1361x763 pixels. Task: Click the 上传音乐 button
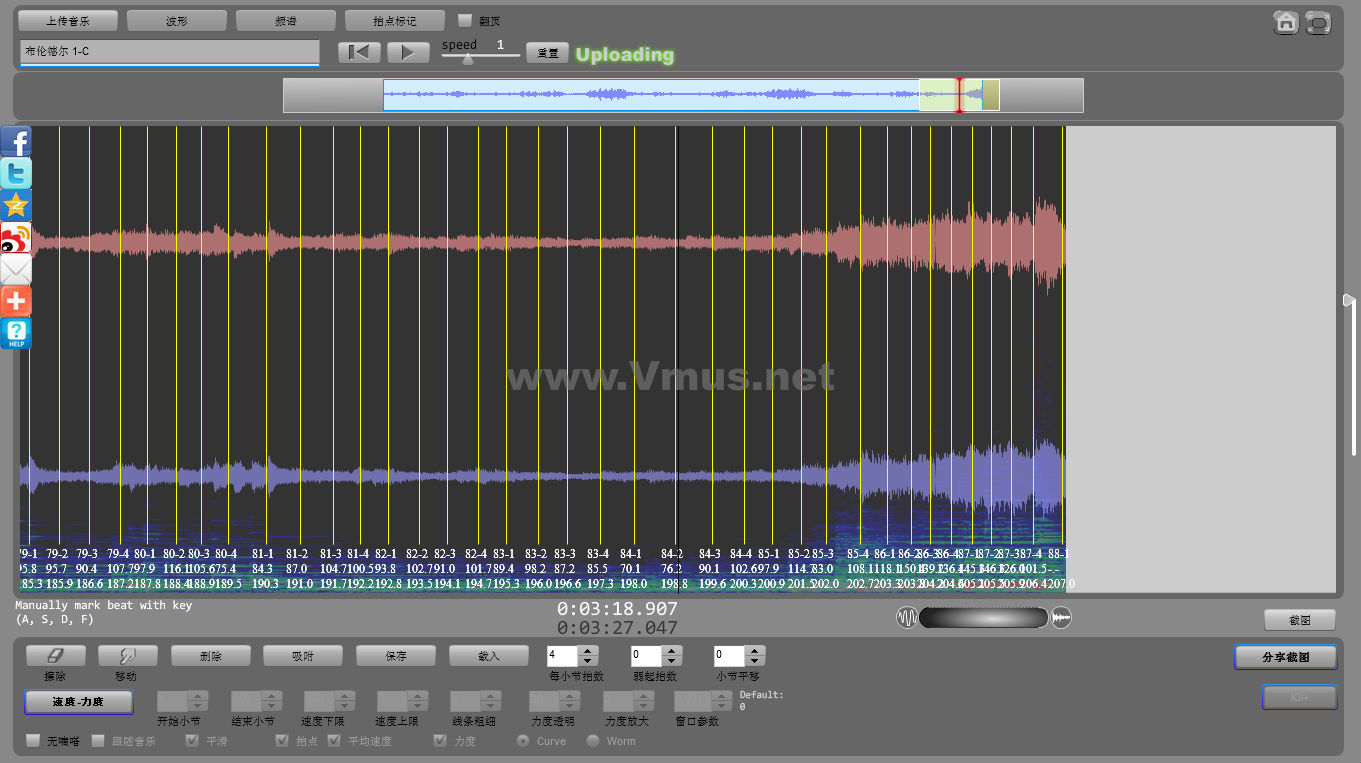68,20
